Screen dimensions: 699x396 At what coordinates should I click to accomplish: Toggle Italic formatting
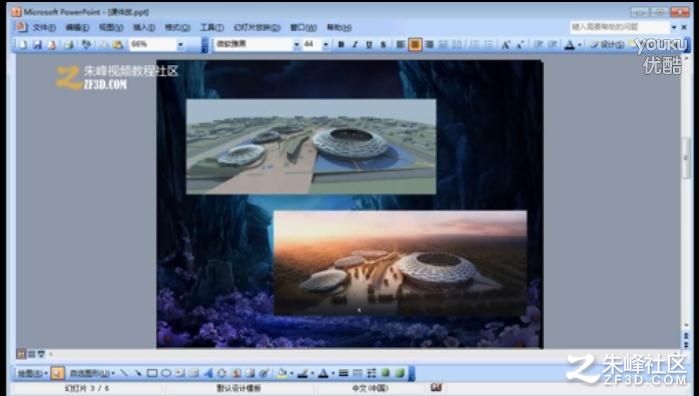point(355,45)
